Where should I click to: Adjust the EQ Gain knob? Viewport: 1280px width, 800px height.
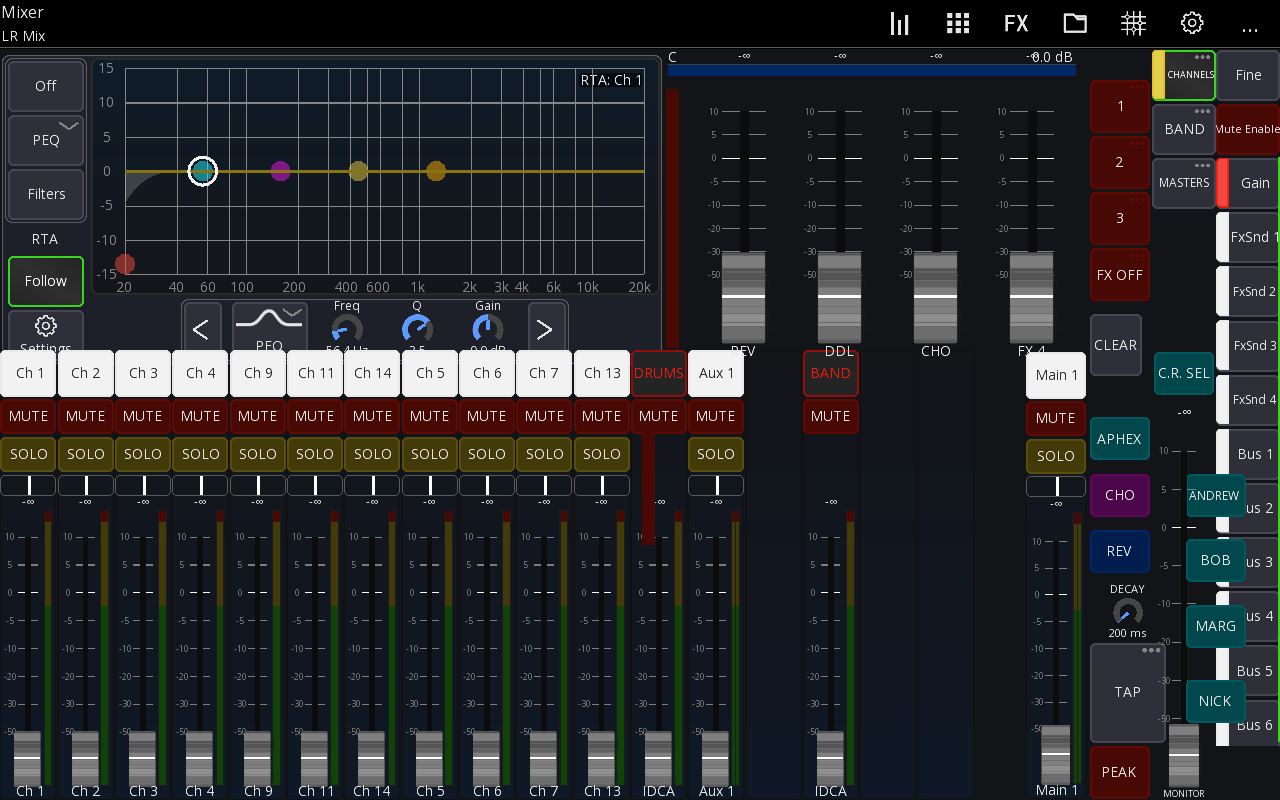tap(488, 329)
